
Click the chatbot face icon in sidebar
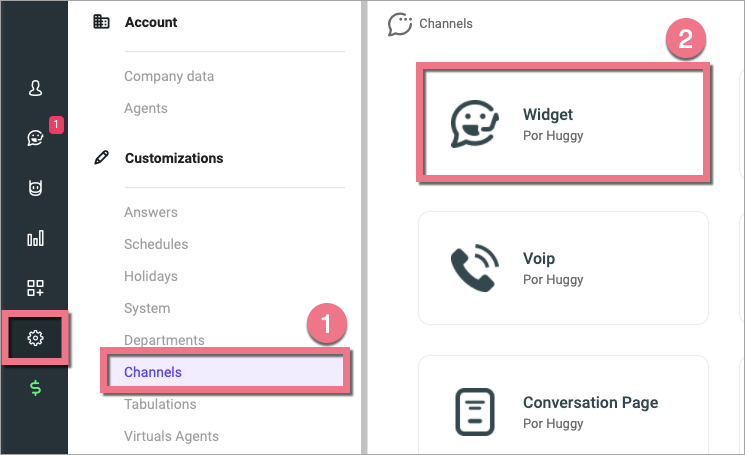coord(35,187)
